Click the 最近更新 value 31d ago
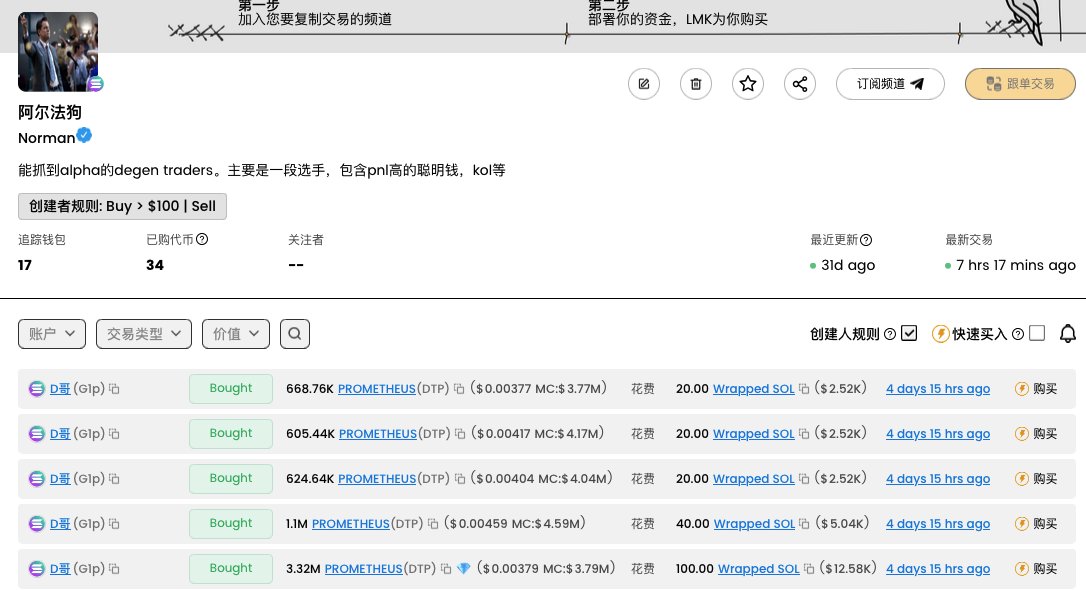The width and height of the screenshot is (1086, 590). [x=848, y=265]
